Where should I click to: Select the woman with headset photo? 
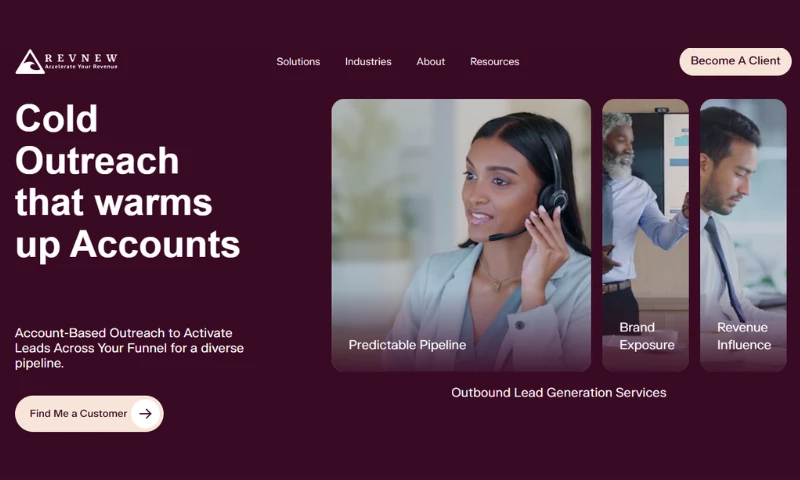coord(461,235)
